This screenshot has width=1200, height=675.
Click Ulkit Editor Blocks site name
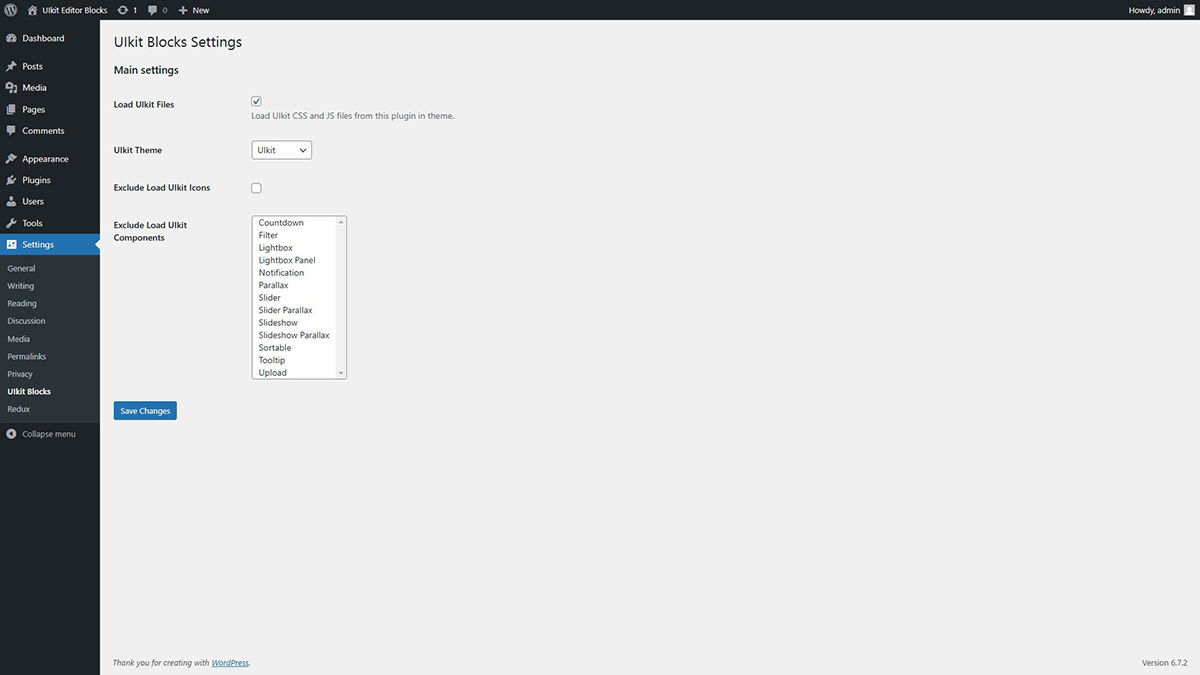click(75, 10)
